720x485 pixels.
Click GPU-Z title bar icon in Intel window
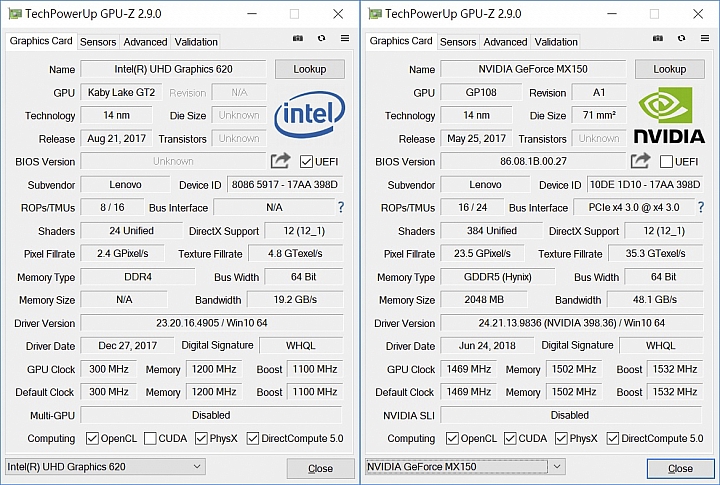click(x=15, y=14)
